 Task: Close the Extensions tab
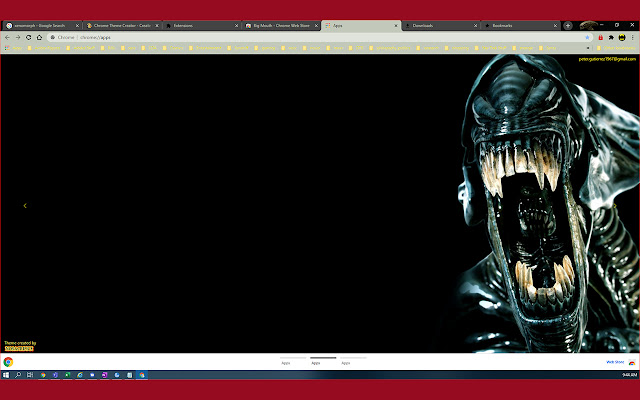236,25
